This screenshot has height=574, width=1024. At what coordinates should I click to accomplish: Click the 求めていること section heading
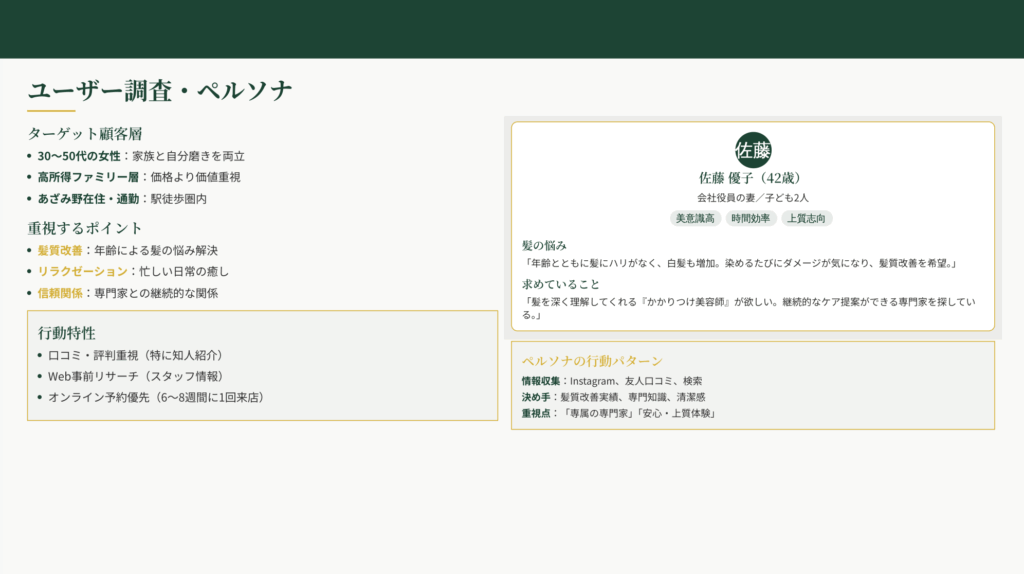(560, 284)
